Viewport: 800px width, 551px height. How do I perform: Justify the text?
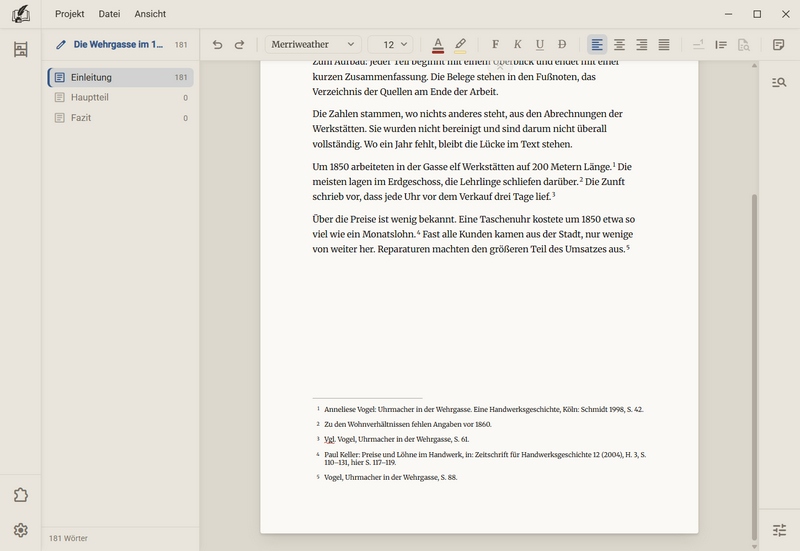point(664,44)
